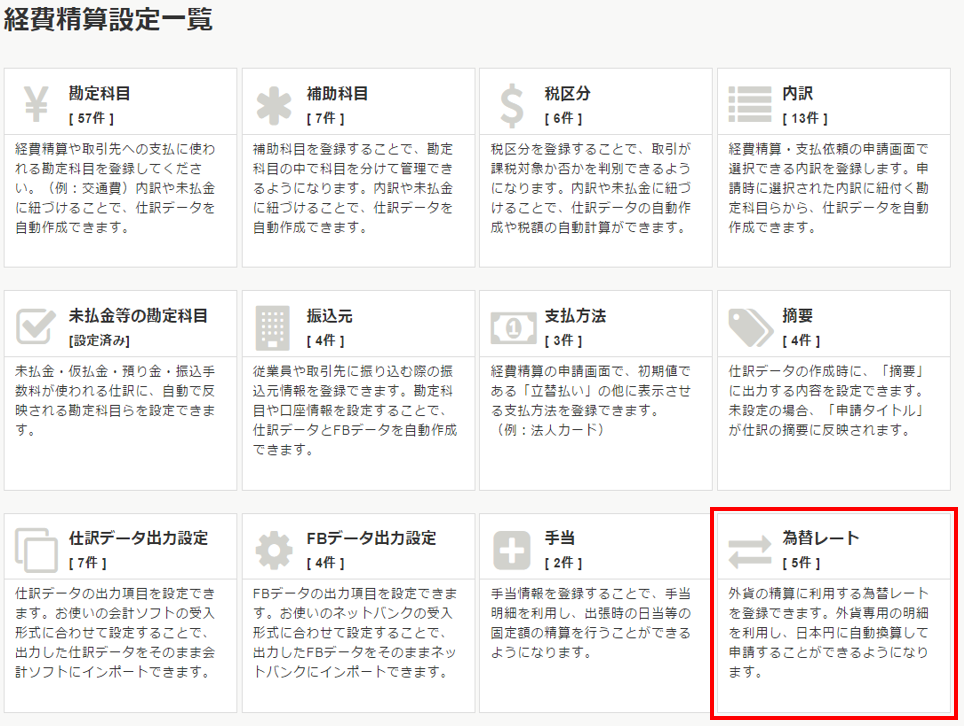Click the tag icon for 摘要

[748, 326]
